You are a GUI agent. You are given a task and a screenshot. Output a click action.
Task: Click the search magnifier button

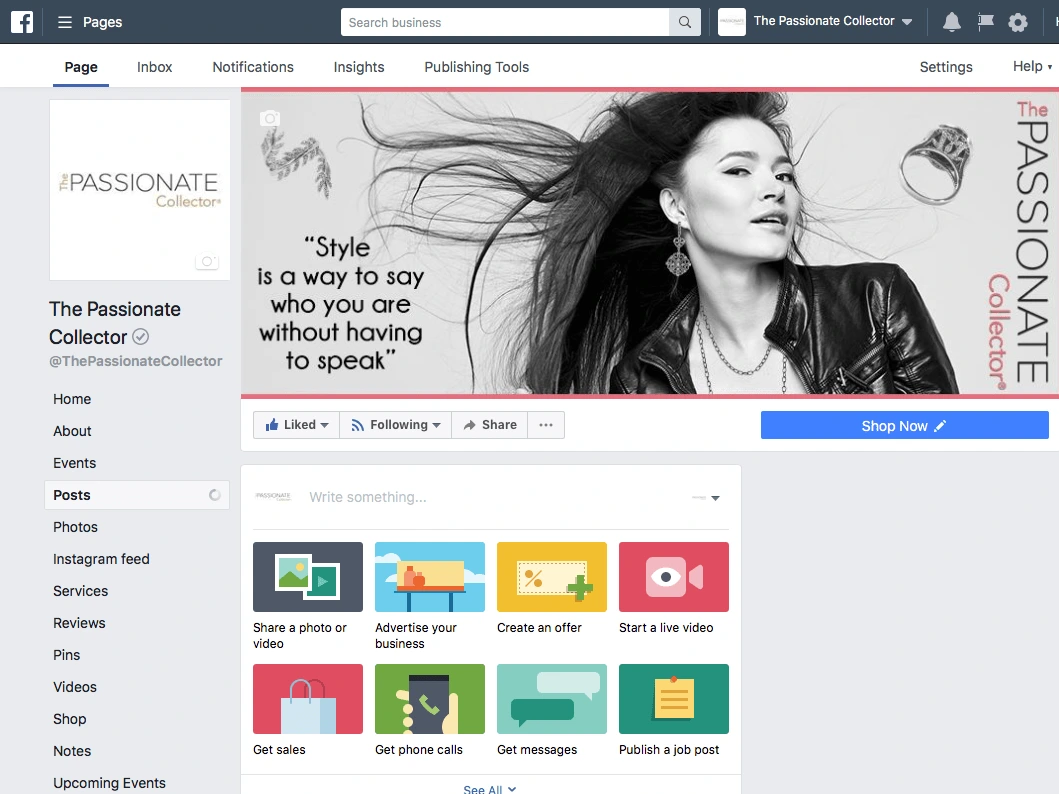point(685,22)
